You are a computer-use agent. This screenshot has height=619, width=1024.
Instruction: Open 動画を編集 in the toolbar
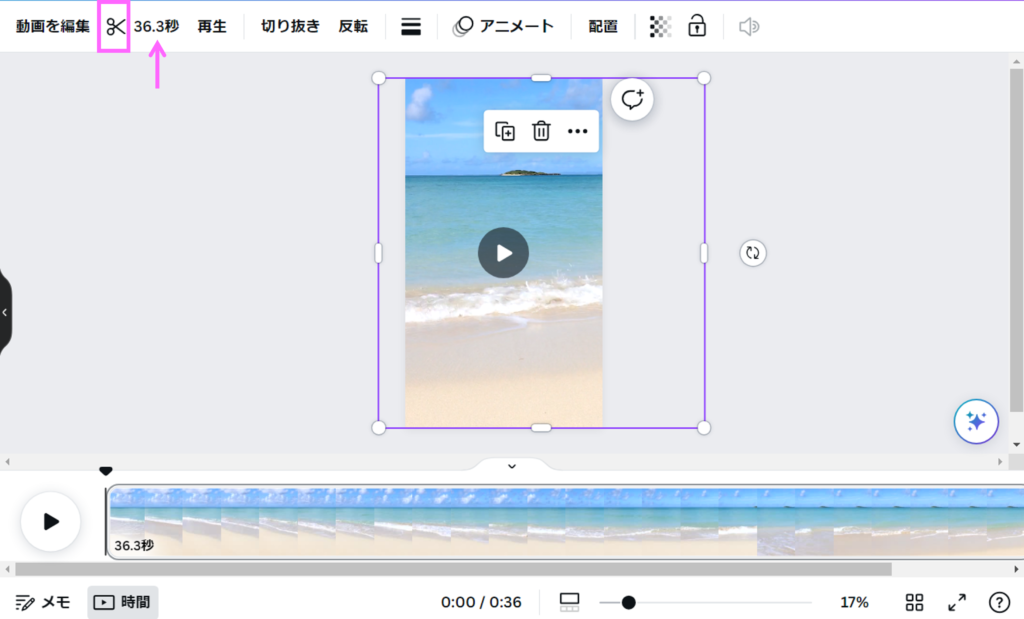coord(52,27)
